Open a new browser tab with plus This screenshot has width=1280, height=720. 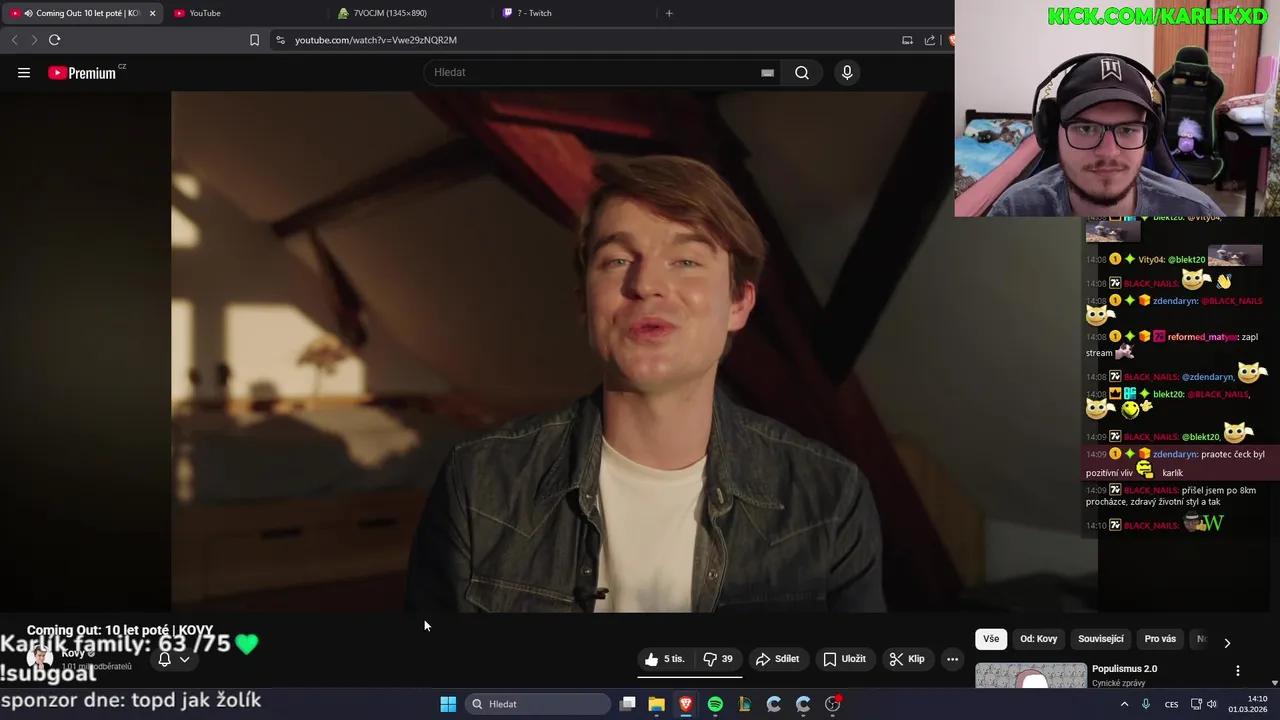(x=669, y=13)
